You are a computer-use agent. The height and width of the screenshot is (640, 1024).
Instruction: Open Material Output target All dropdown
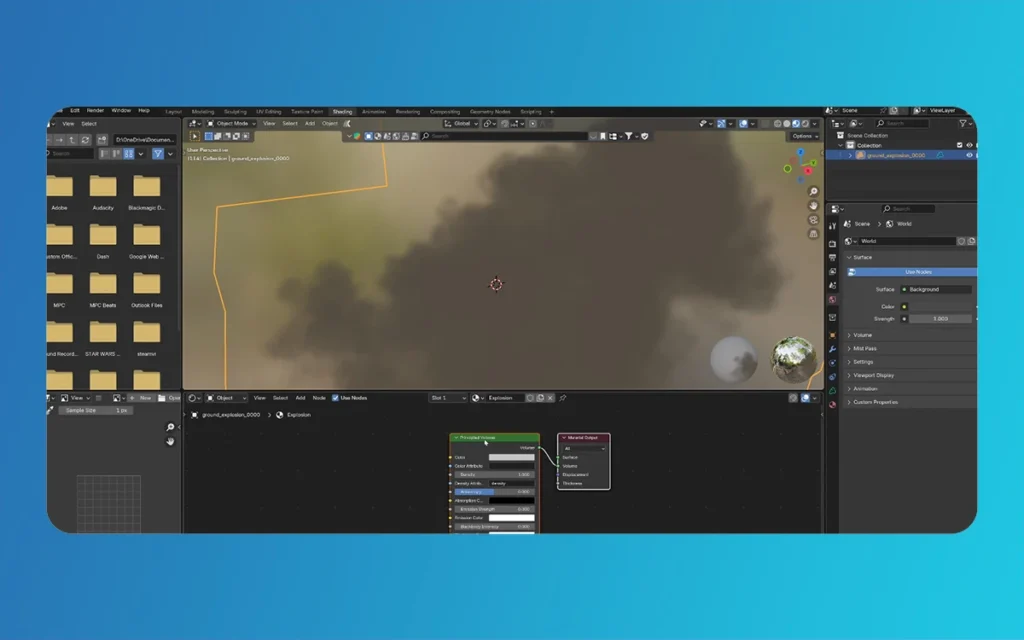click(584, 449)
